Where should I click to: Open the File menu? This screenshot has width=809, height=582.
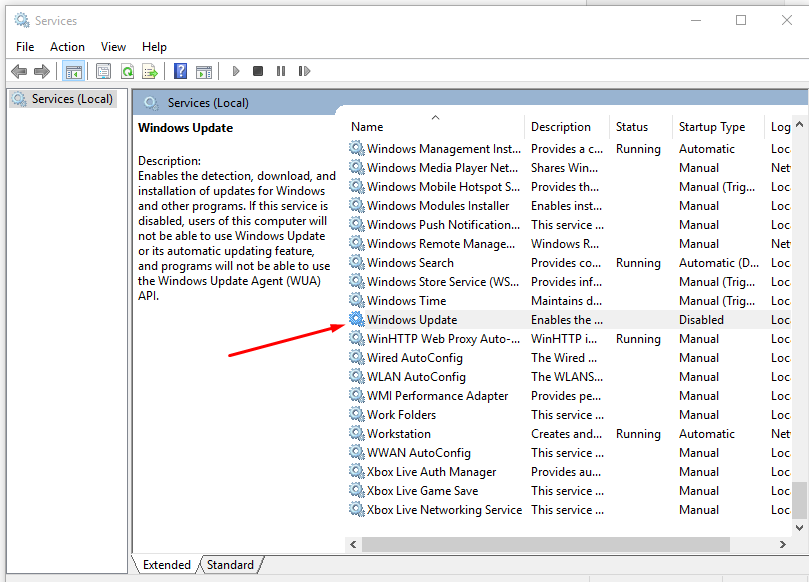(x=25, y=47)
